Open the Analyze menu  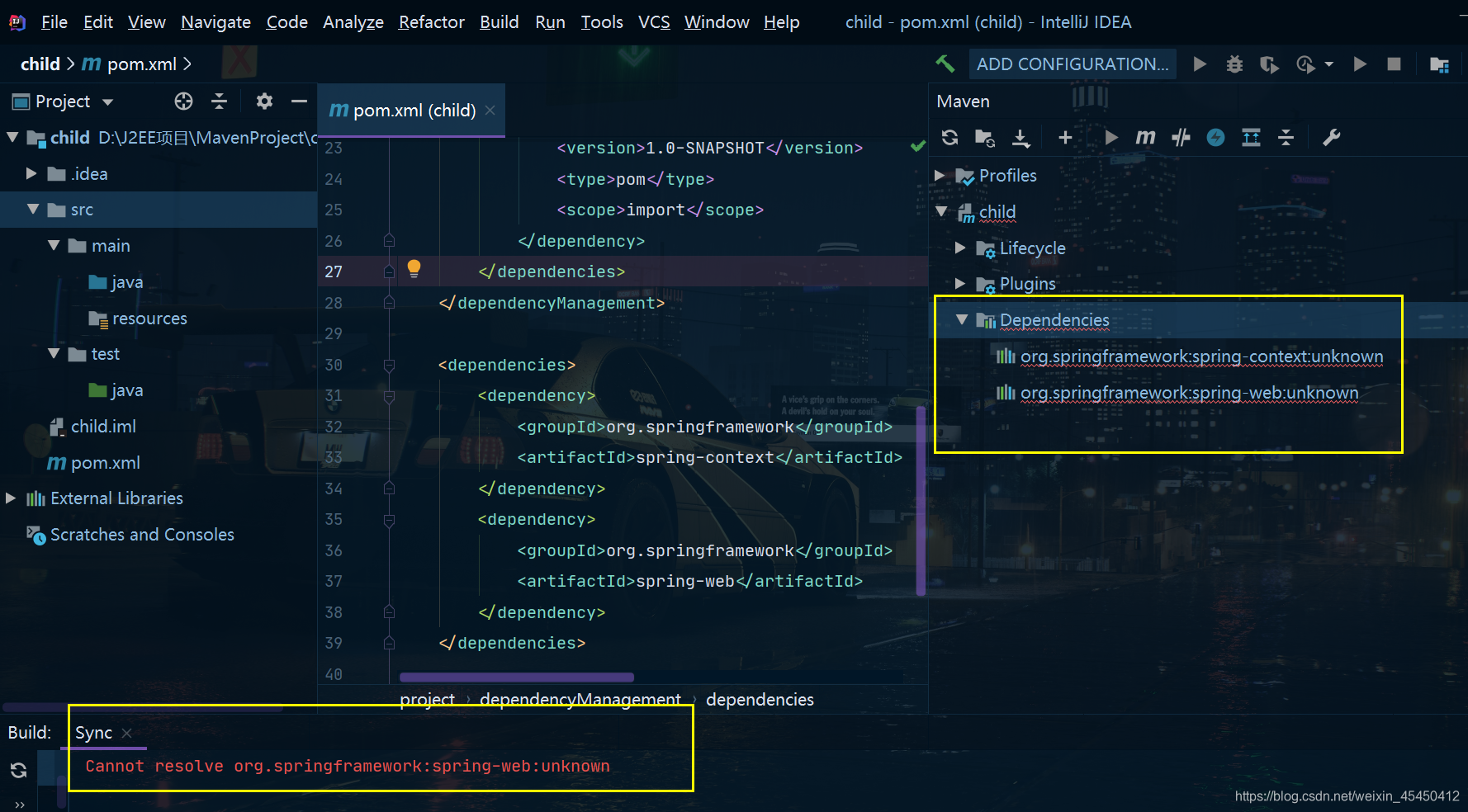pos(353,22)
